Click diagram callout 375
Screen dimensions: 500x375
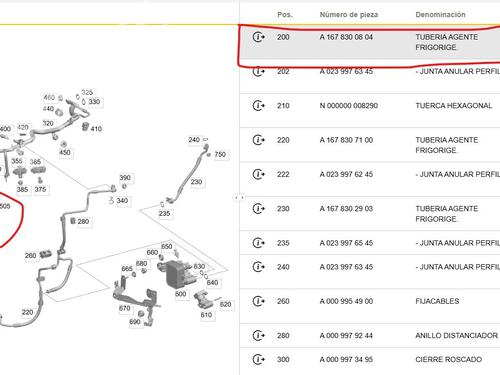pyautogui.click(x=40, y=189)
